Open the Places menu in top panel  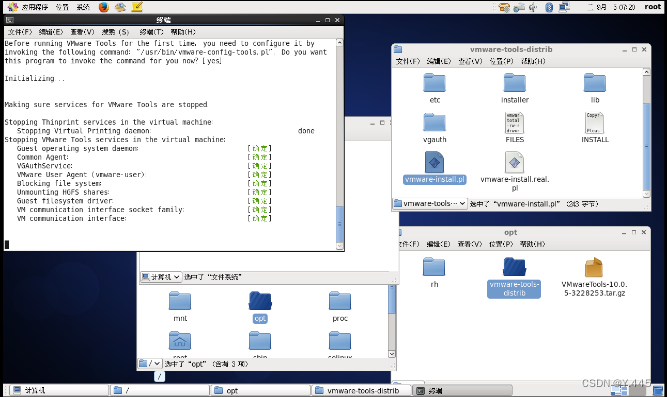point(62,7)
